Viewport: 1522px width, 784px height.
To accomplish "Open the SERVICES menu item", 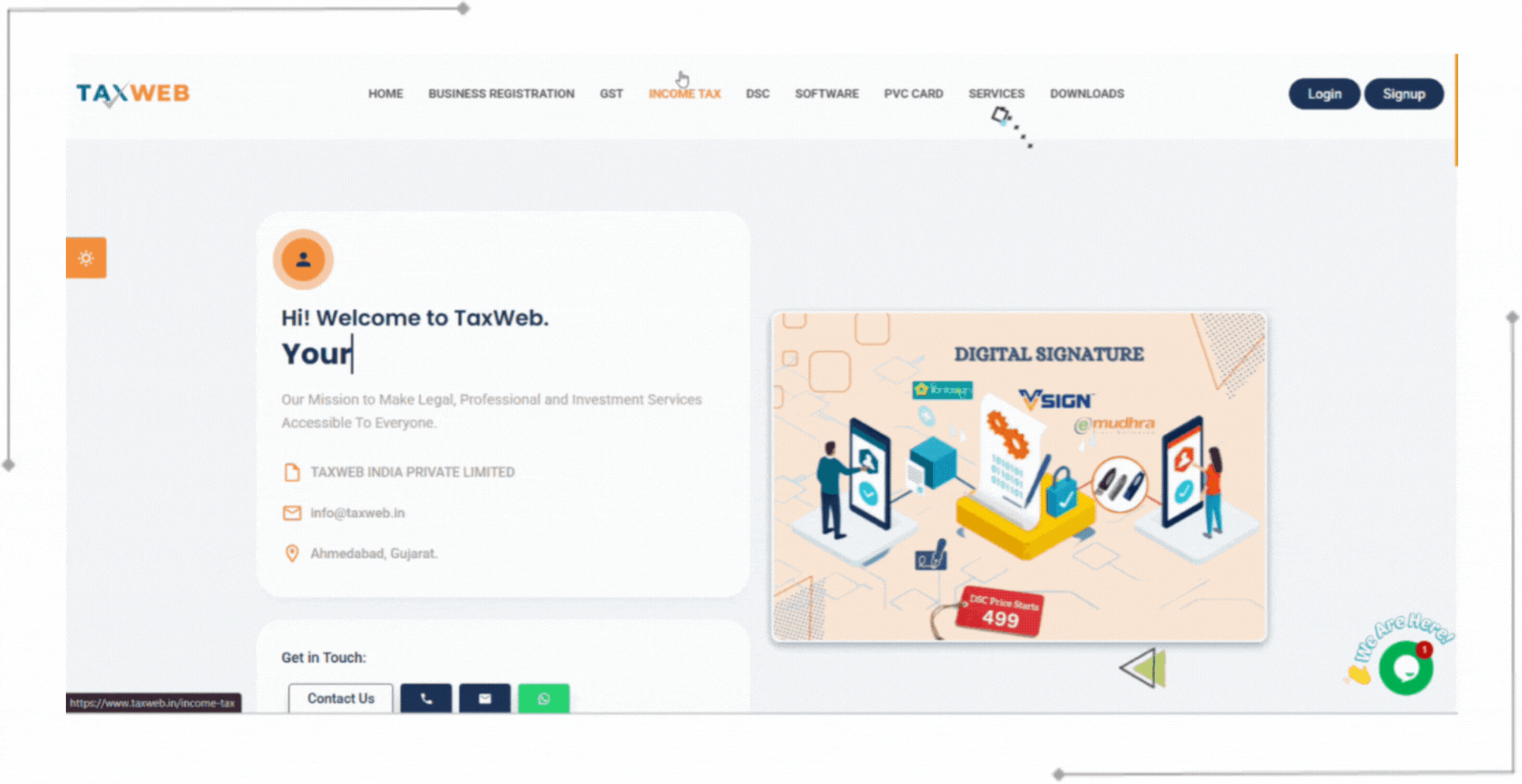I will [996, 94].
